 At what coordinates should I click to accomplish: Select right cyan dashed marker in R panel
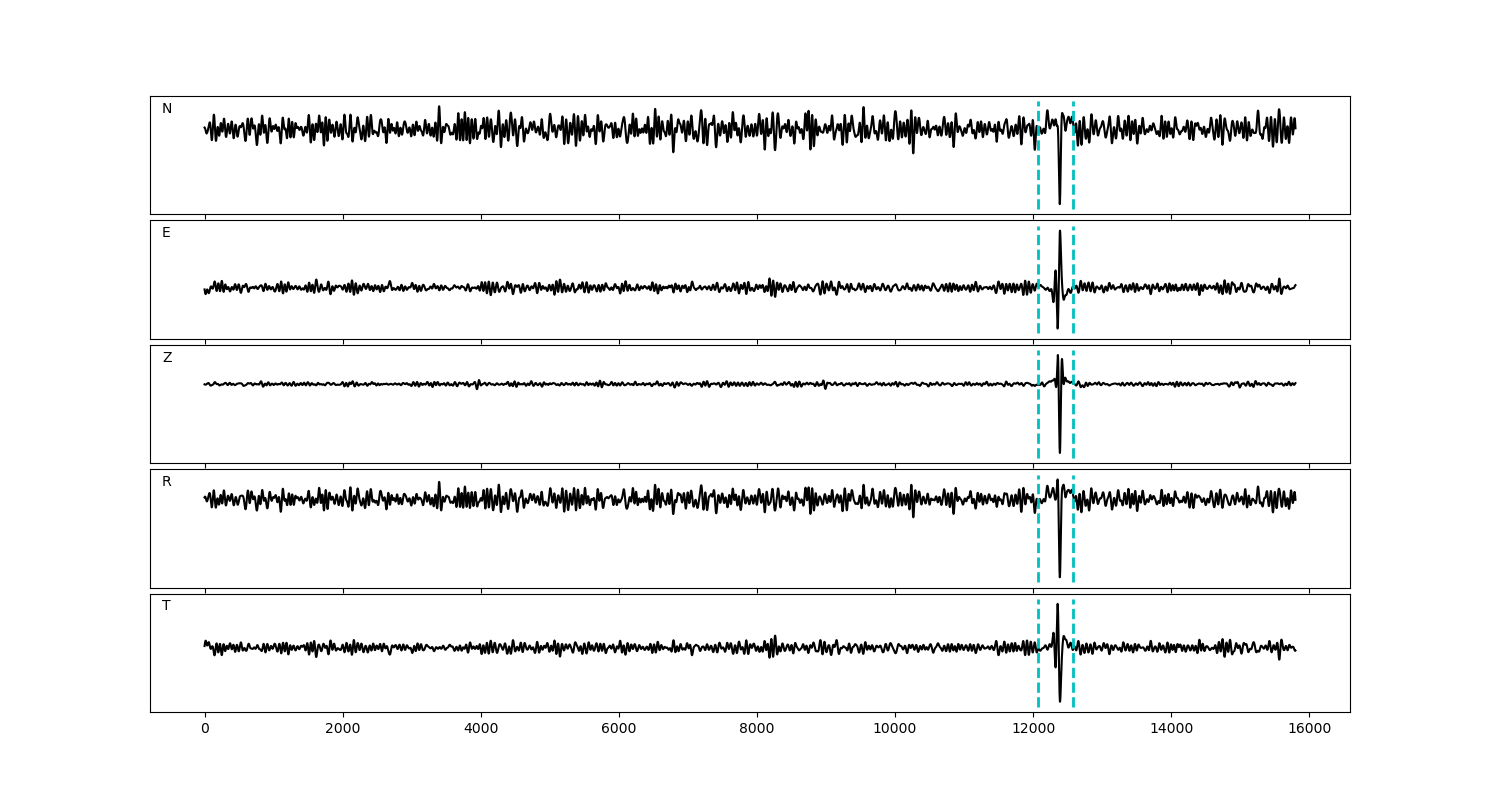tap(1073, 540)
